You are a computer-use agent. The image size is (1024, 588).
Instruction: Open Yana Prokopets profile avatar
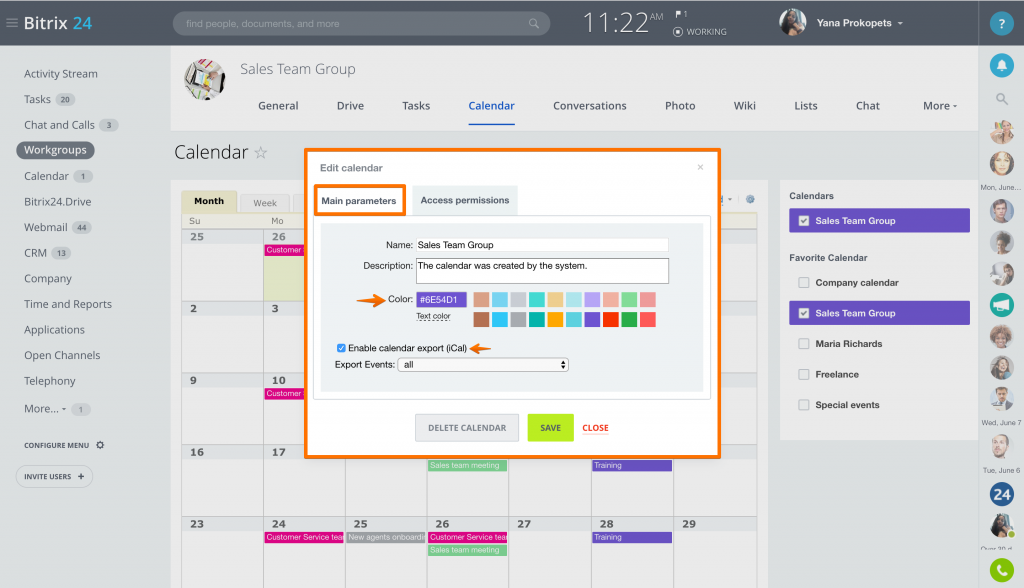792,22
